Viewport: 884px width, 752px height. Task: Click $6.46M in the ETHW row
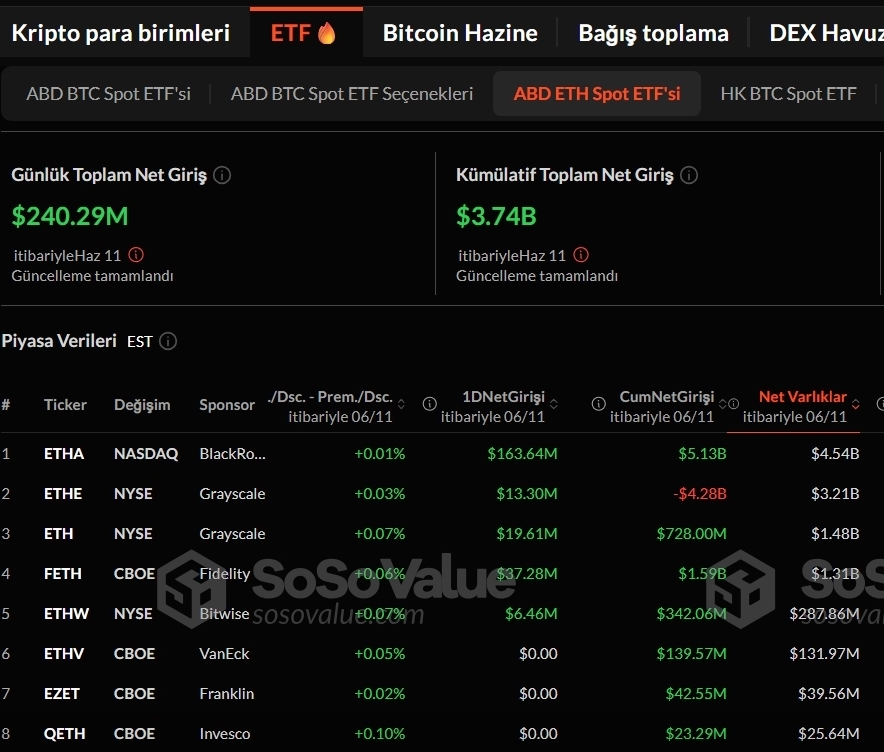531,614
